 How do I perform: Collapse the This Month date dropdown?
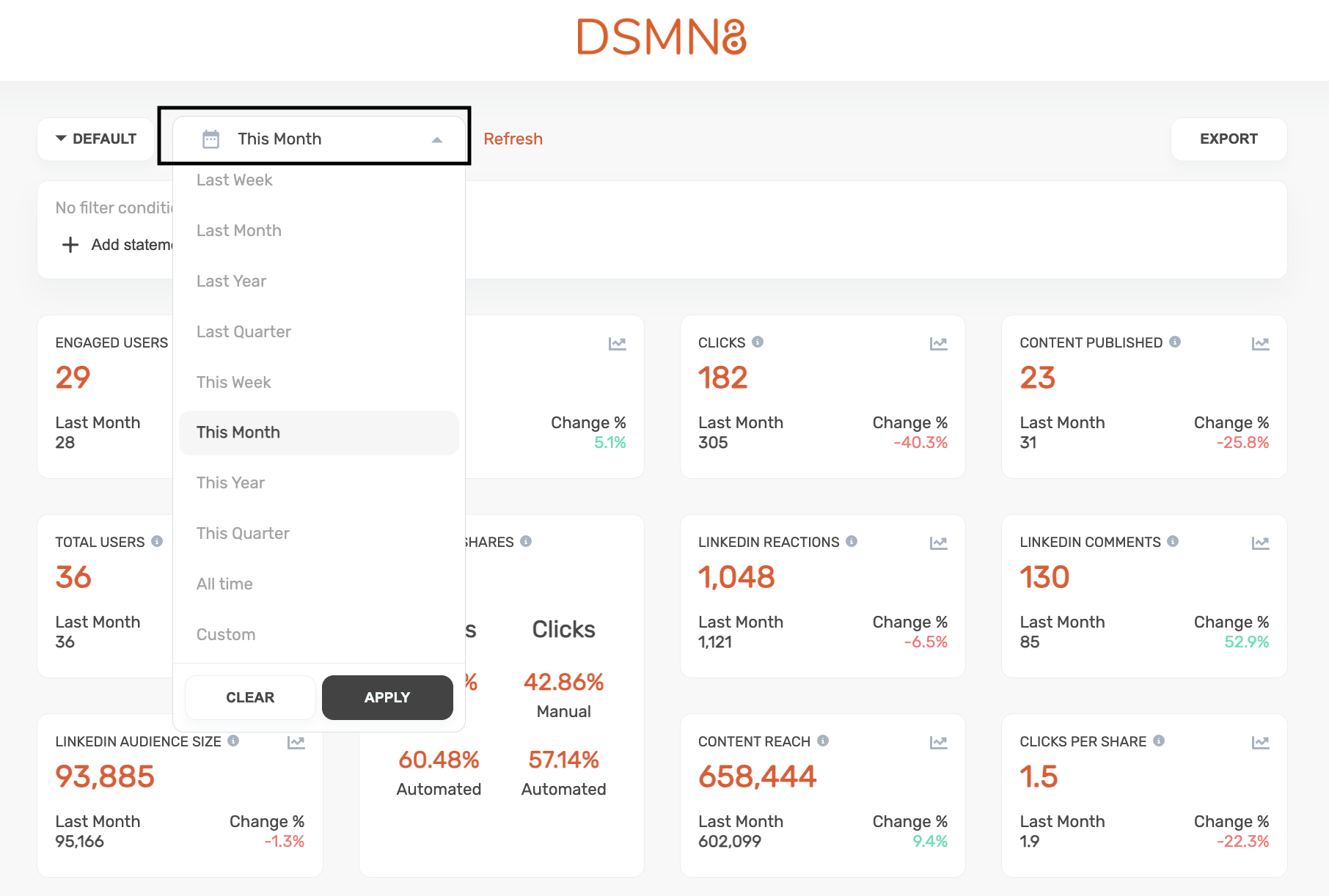(437, 139)
